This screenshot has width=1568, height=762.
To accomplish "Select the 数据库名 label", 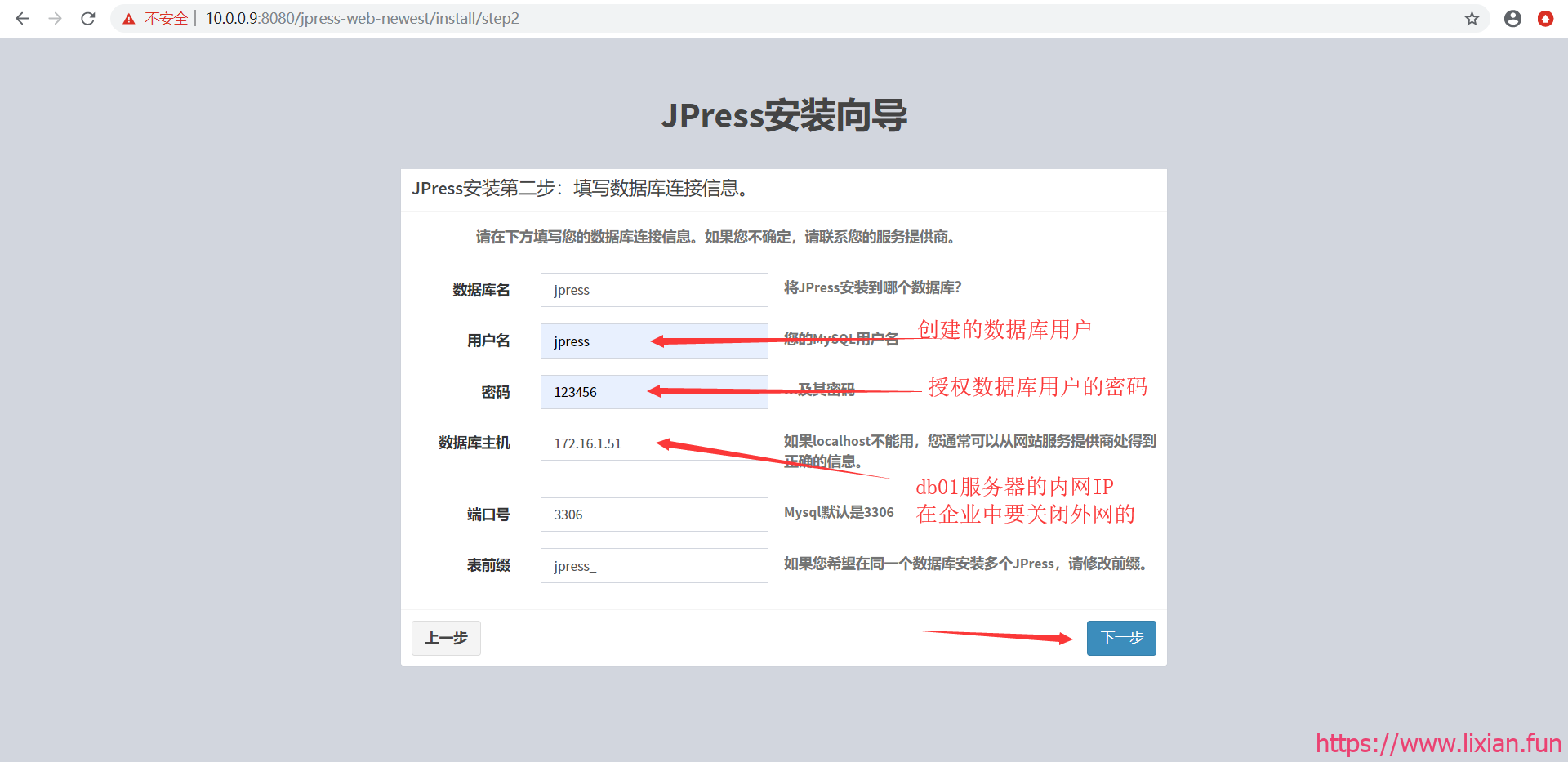I will pyautogui.click(x=481, y=290).
